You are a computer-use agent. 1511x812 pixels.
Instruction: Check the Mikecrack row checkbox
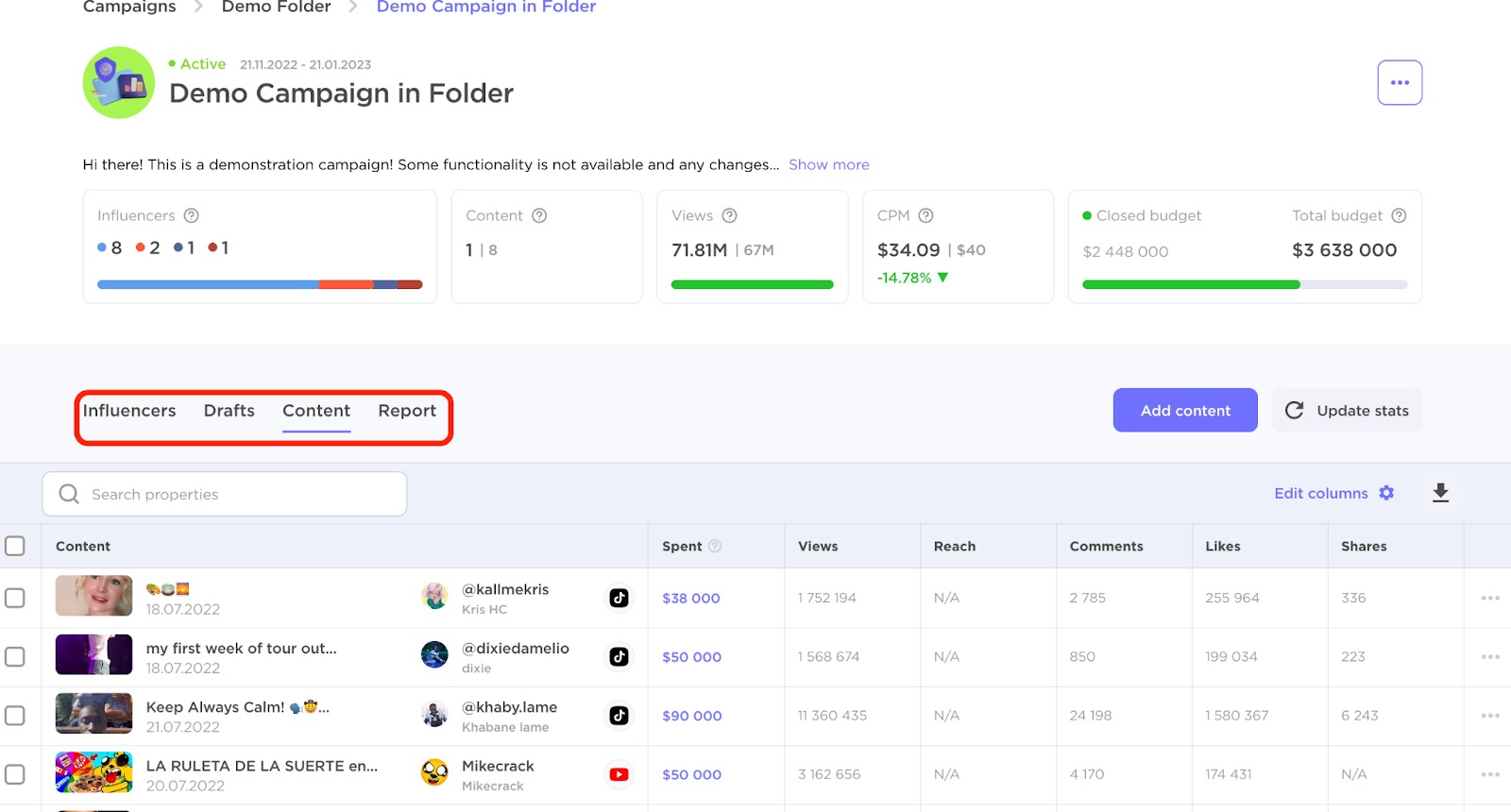pos(15,774)
